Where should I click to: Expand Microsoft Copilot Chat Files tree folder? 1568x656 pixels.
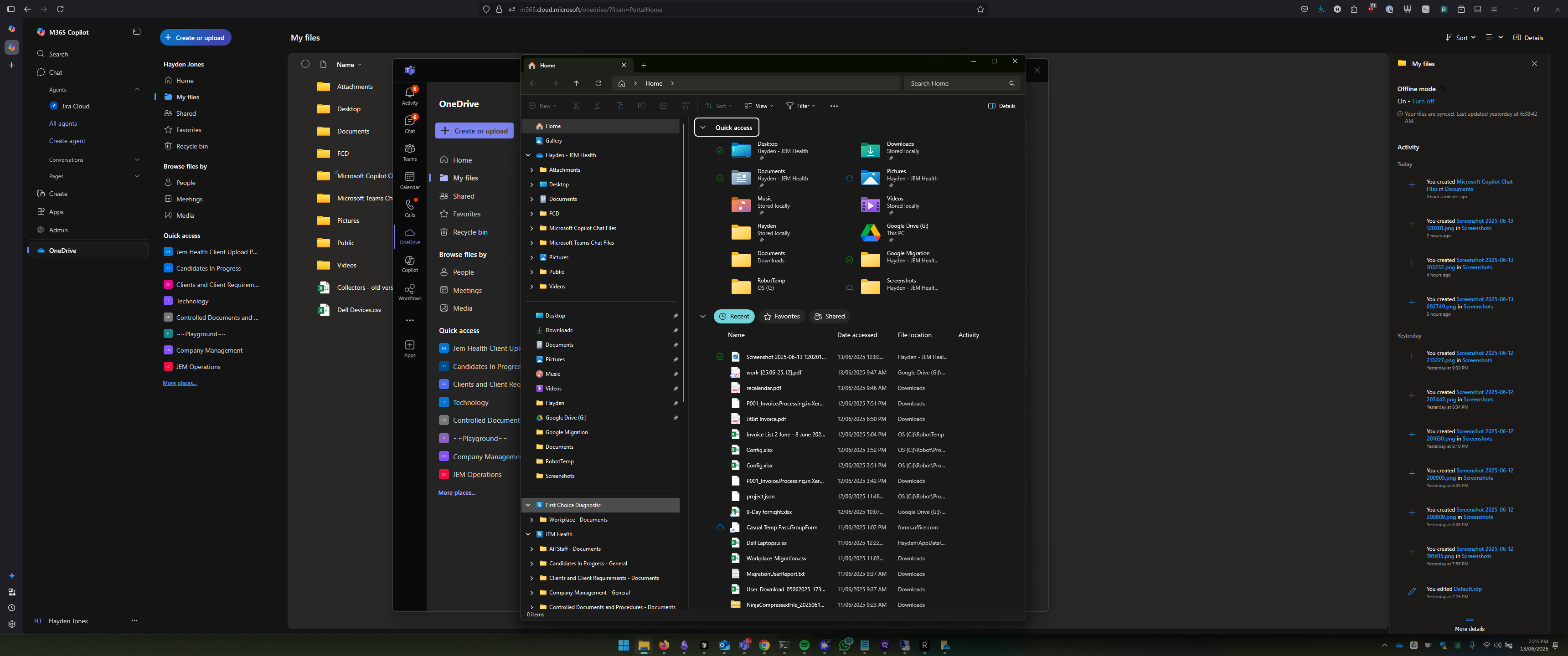[x=531, y=228]
